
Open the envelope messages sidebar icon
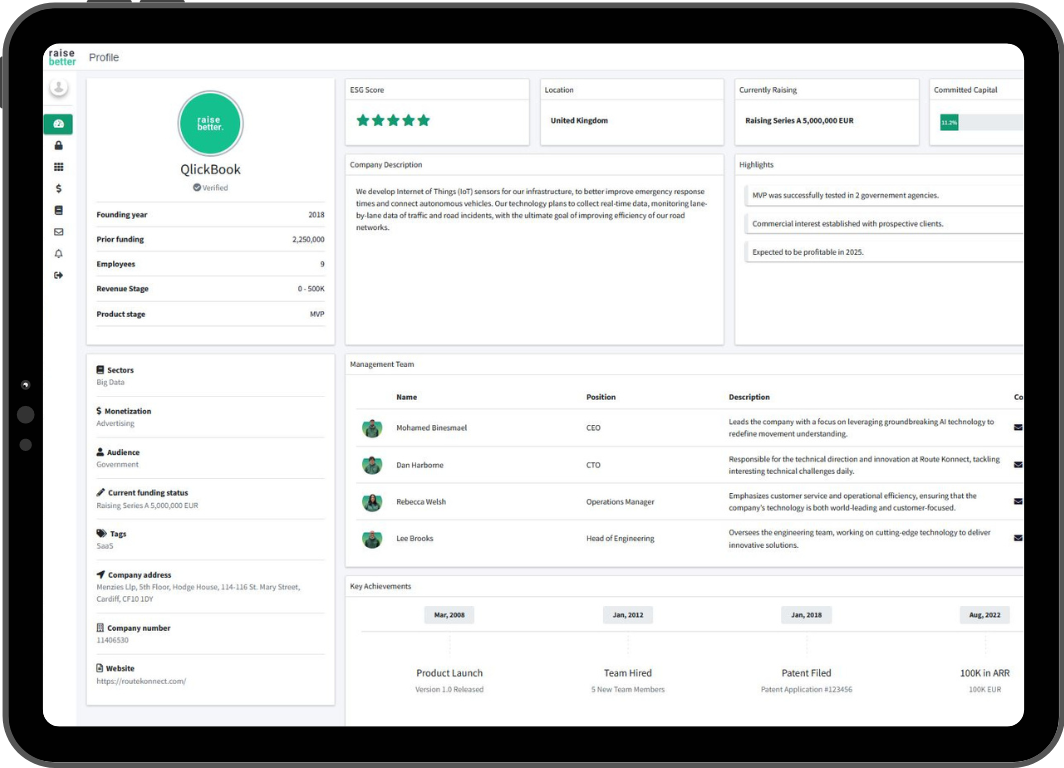58,232
